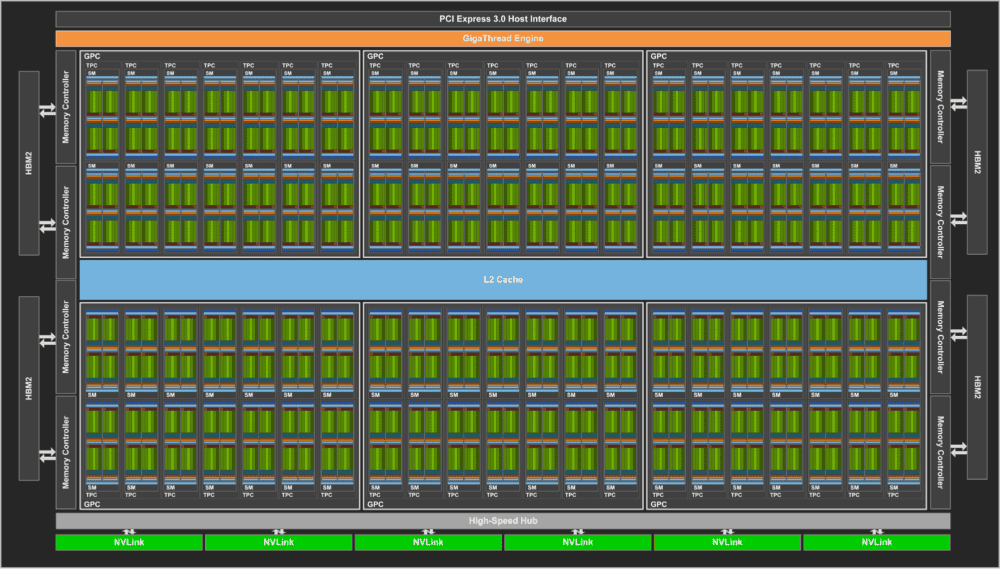The width and height of the screenshot is (1000, 569).
Task: Click the double arrow beside top-right Memory Controller
Action: click(x=959, y=103)
